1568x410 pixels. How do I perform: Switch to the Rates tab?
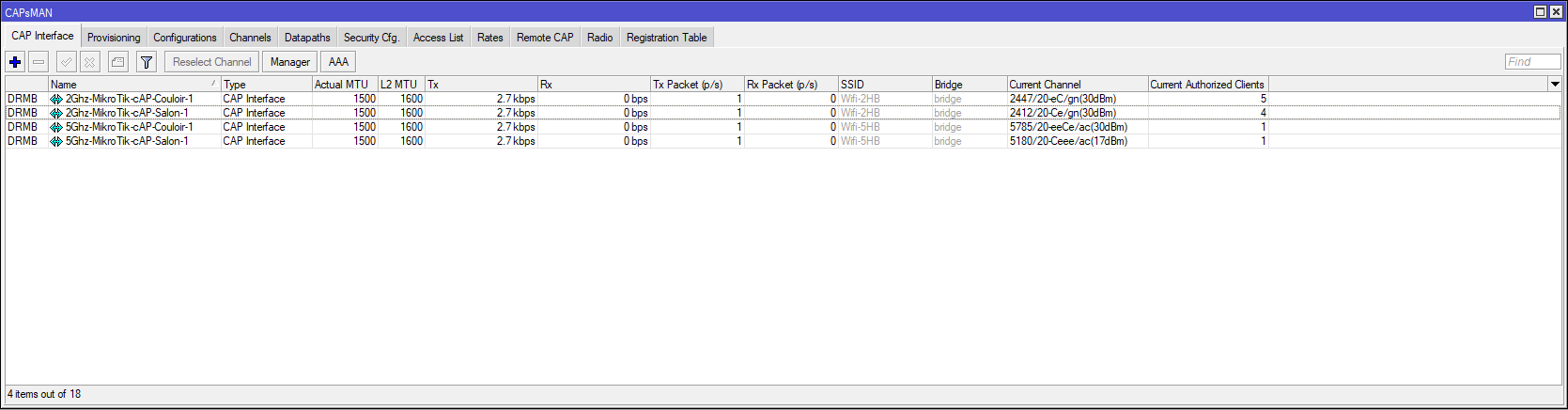click(x=490, y=38)
